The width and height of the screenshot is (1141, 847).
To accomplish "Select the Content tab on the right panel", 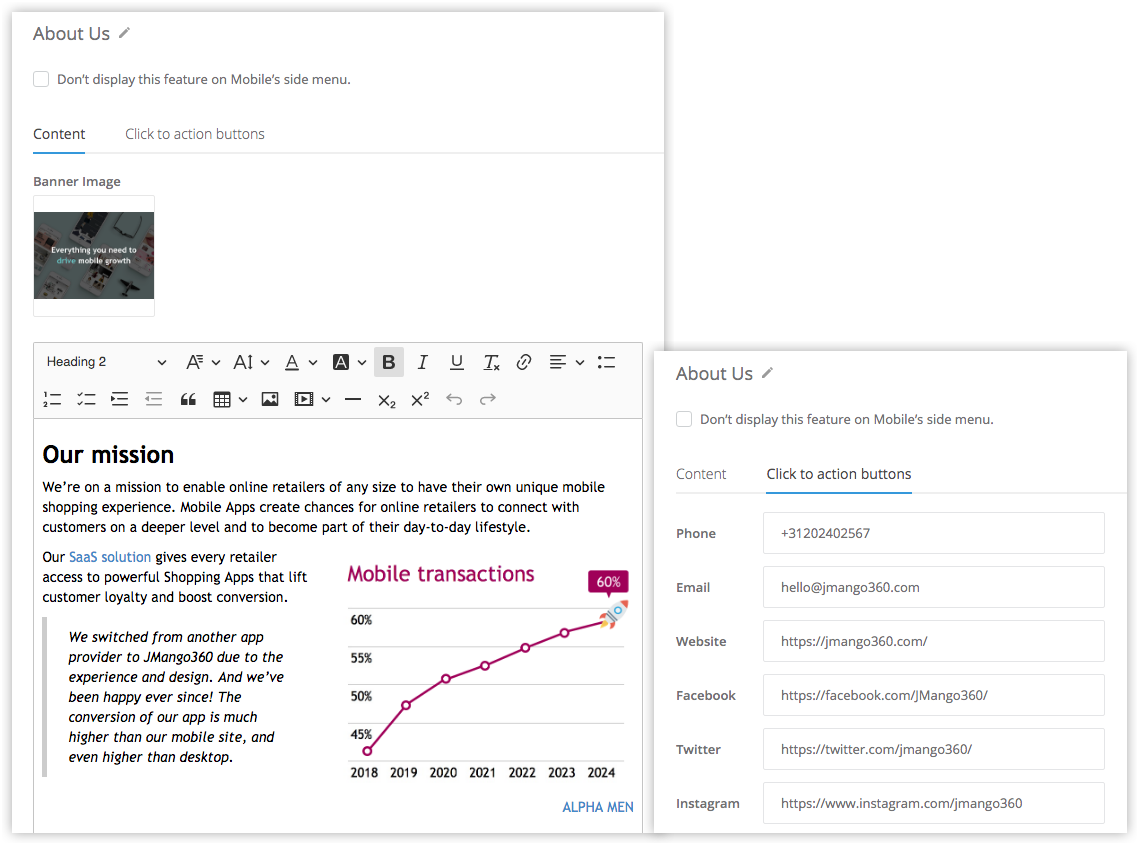I will 701,474.
